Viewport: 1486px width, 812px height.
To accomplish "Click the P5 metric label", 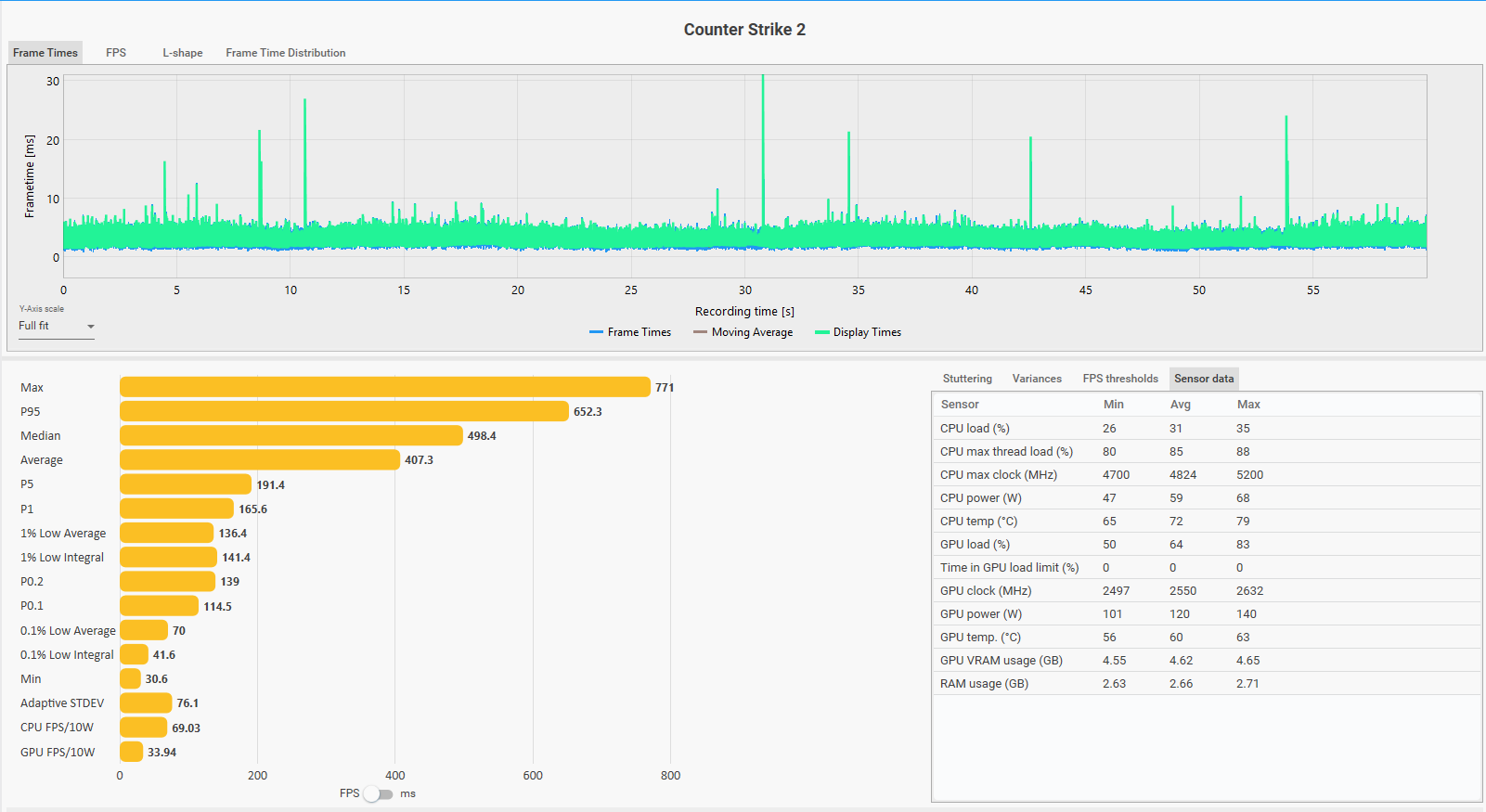I will 27,484.
